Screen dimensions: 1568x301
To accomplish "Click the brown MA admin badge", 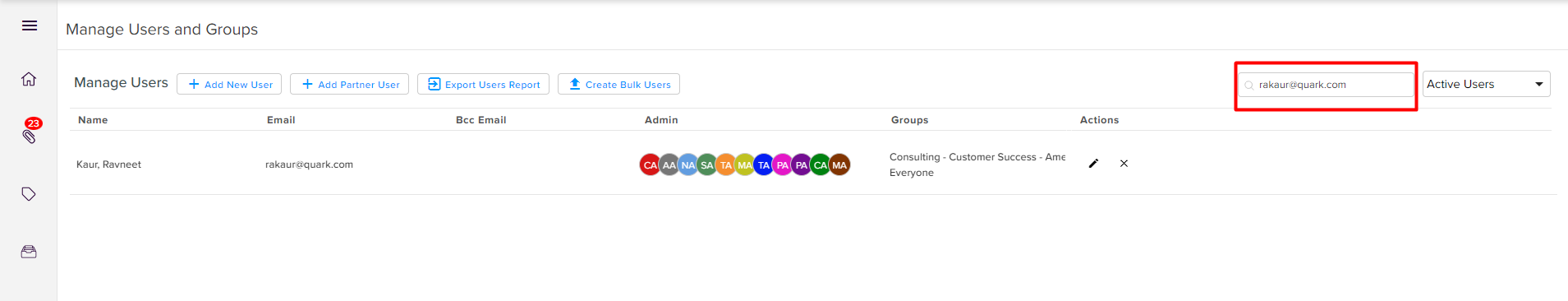I will pyautogui.click(x=839, y=164).
